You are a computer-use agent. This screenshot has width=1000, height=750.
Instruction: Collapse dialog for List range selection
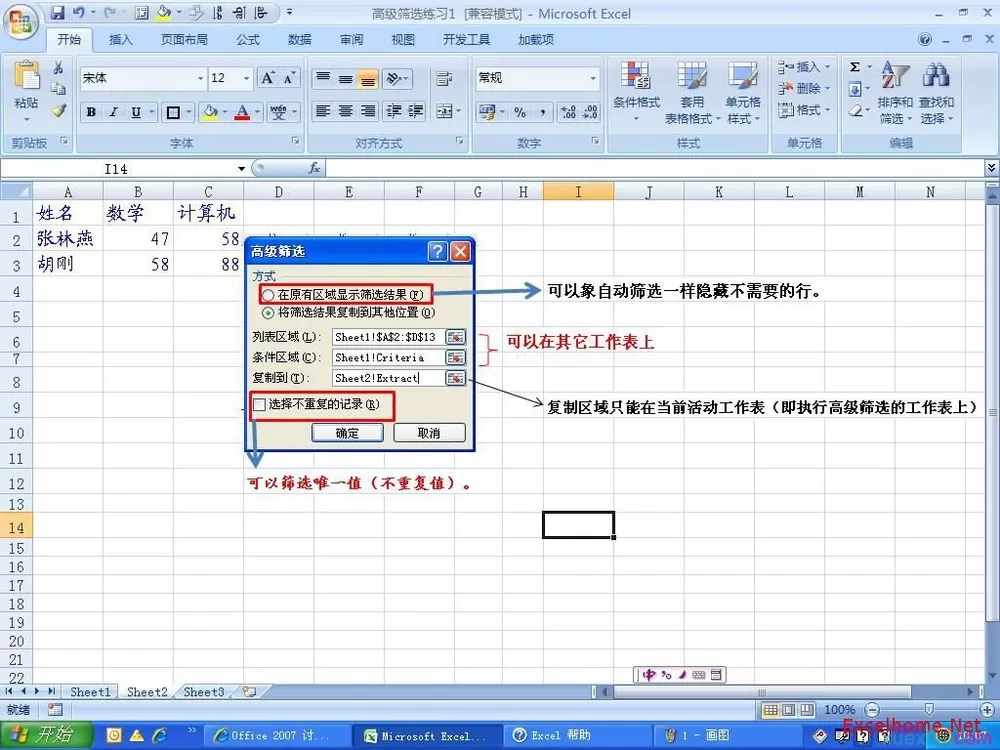[455, 337]
